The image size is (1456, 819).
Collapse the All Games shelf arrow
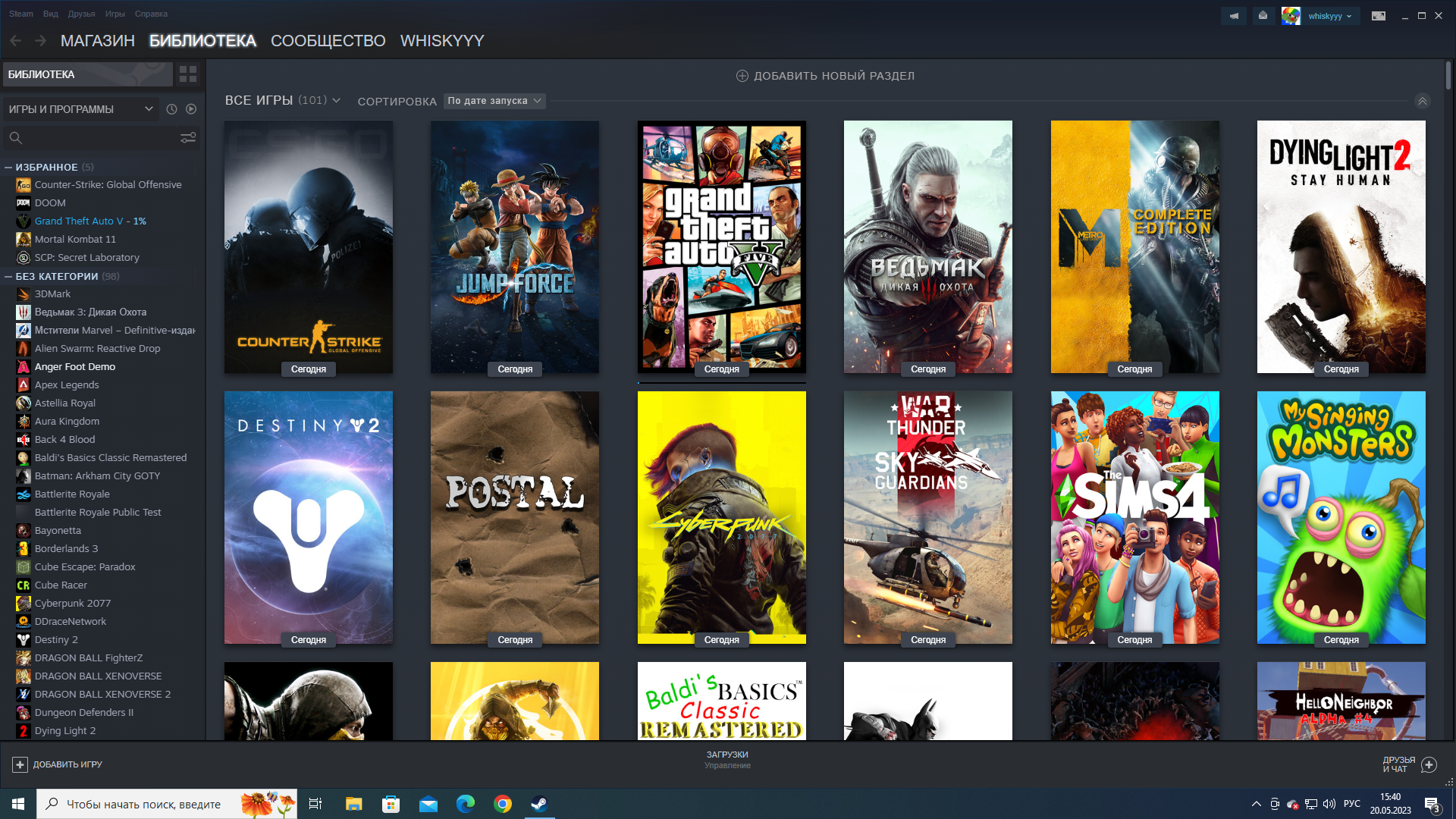click(x=1423, y=101)
